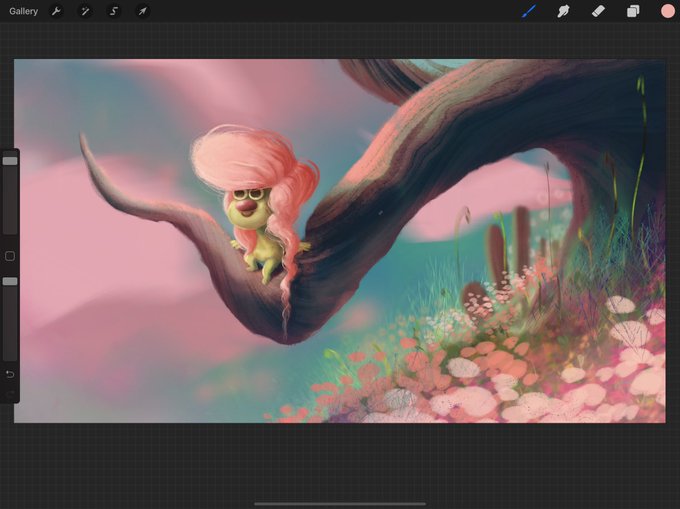Tap the square modify button
The height and width of the screenshot is (509, 680).
(10, 256)
